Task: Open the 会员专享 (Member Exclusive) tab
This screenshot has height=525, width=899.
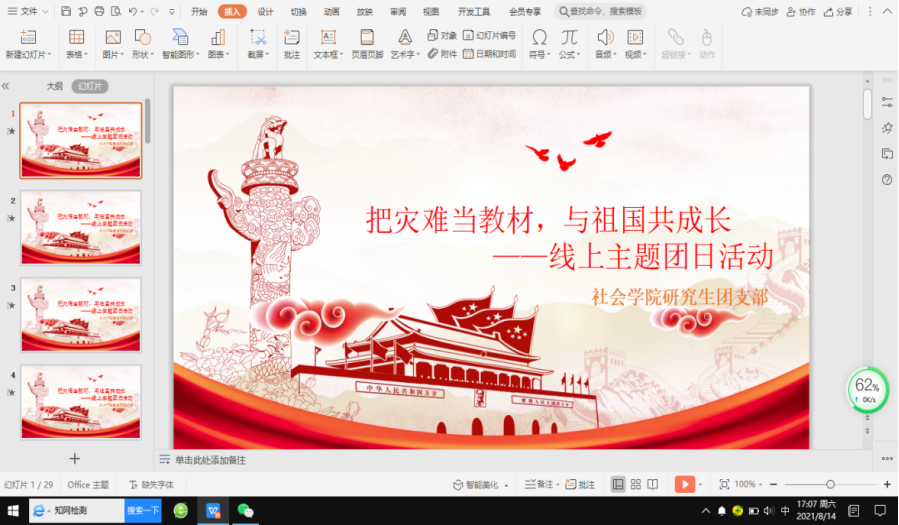Action: [x=525, y=11]
